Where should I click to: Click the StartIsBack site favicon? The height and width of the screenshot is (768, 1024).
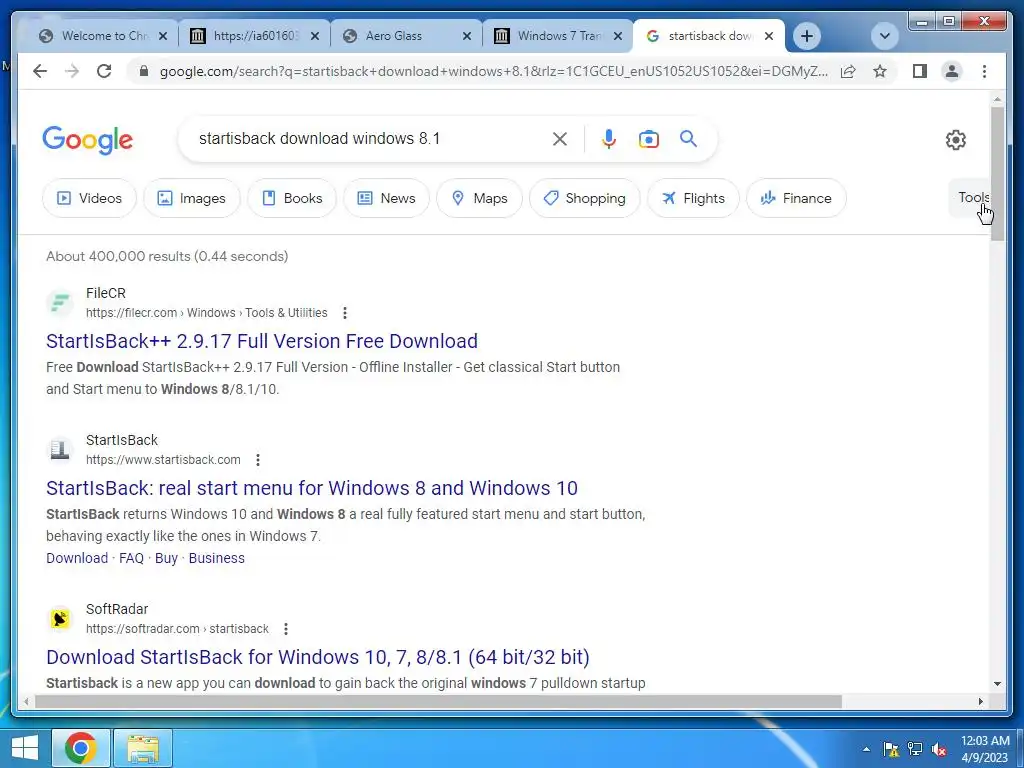[60, 450]
